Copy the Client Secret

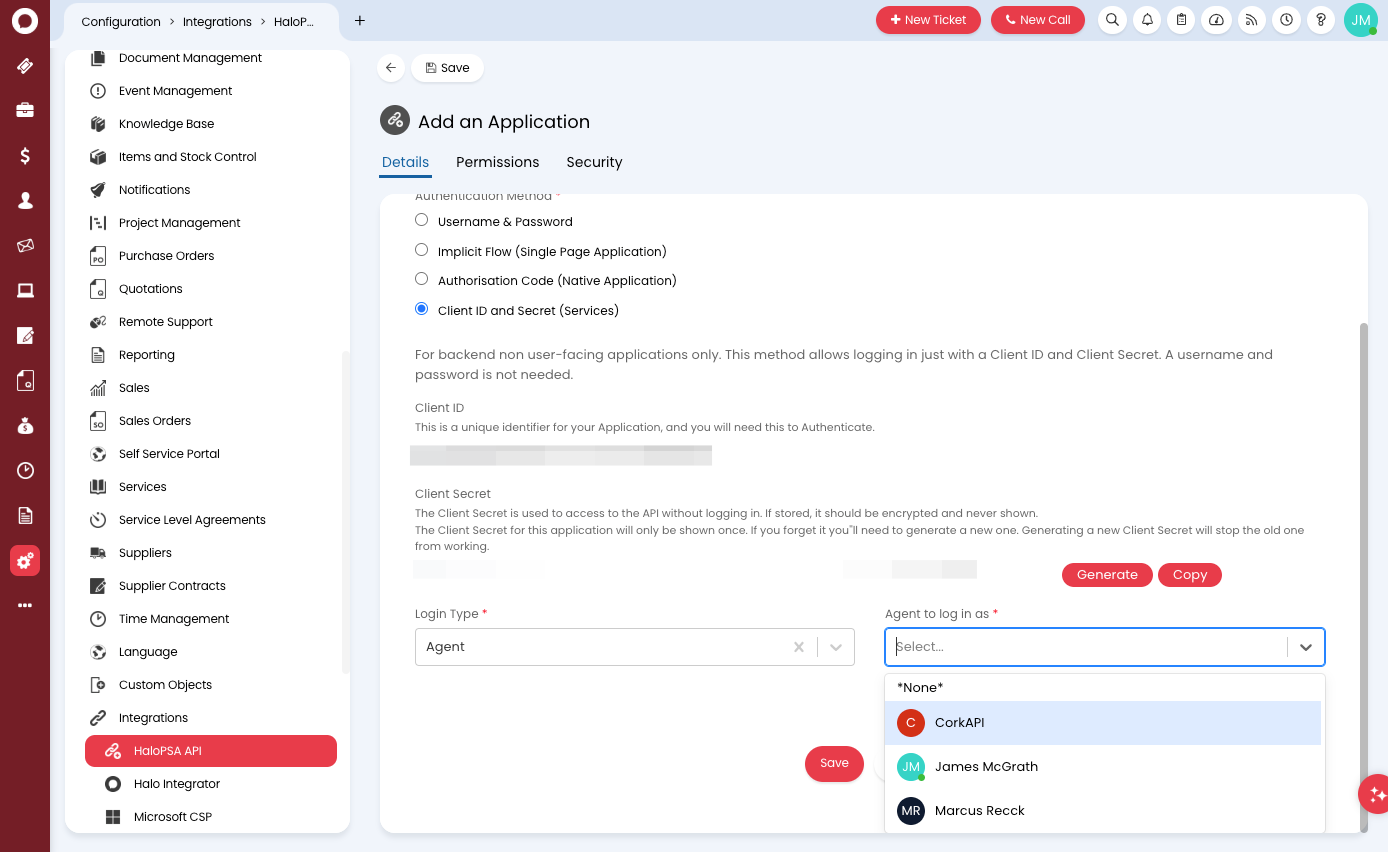click(x=1190, y=575)
